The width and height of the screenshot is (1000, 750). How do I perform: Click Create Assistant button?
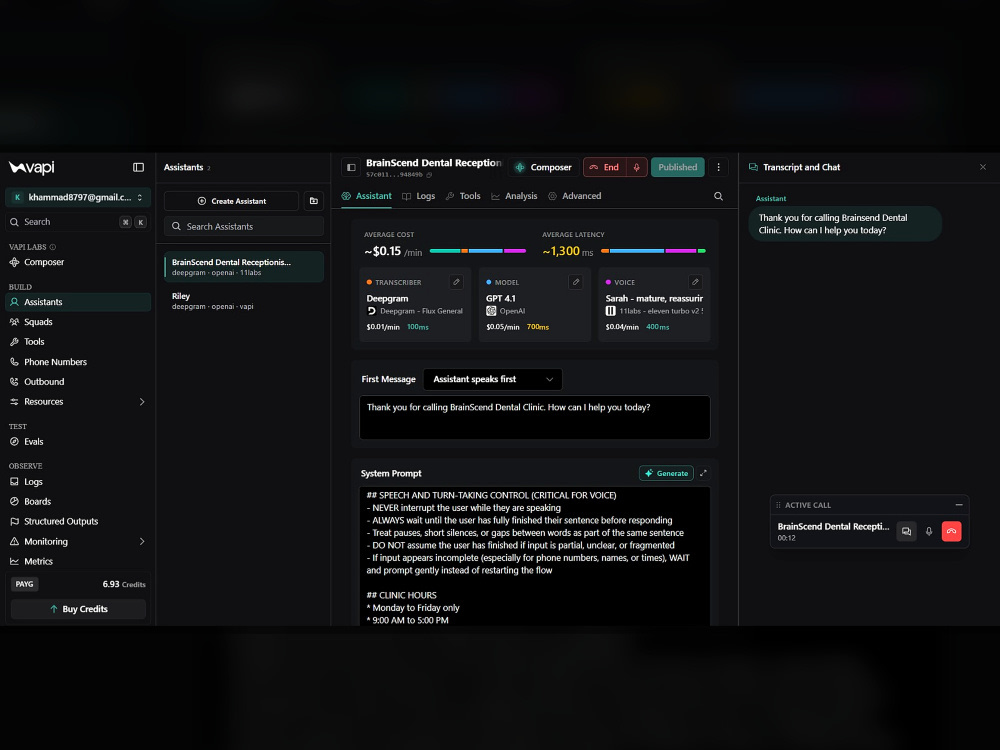point(232,201)
